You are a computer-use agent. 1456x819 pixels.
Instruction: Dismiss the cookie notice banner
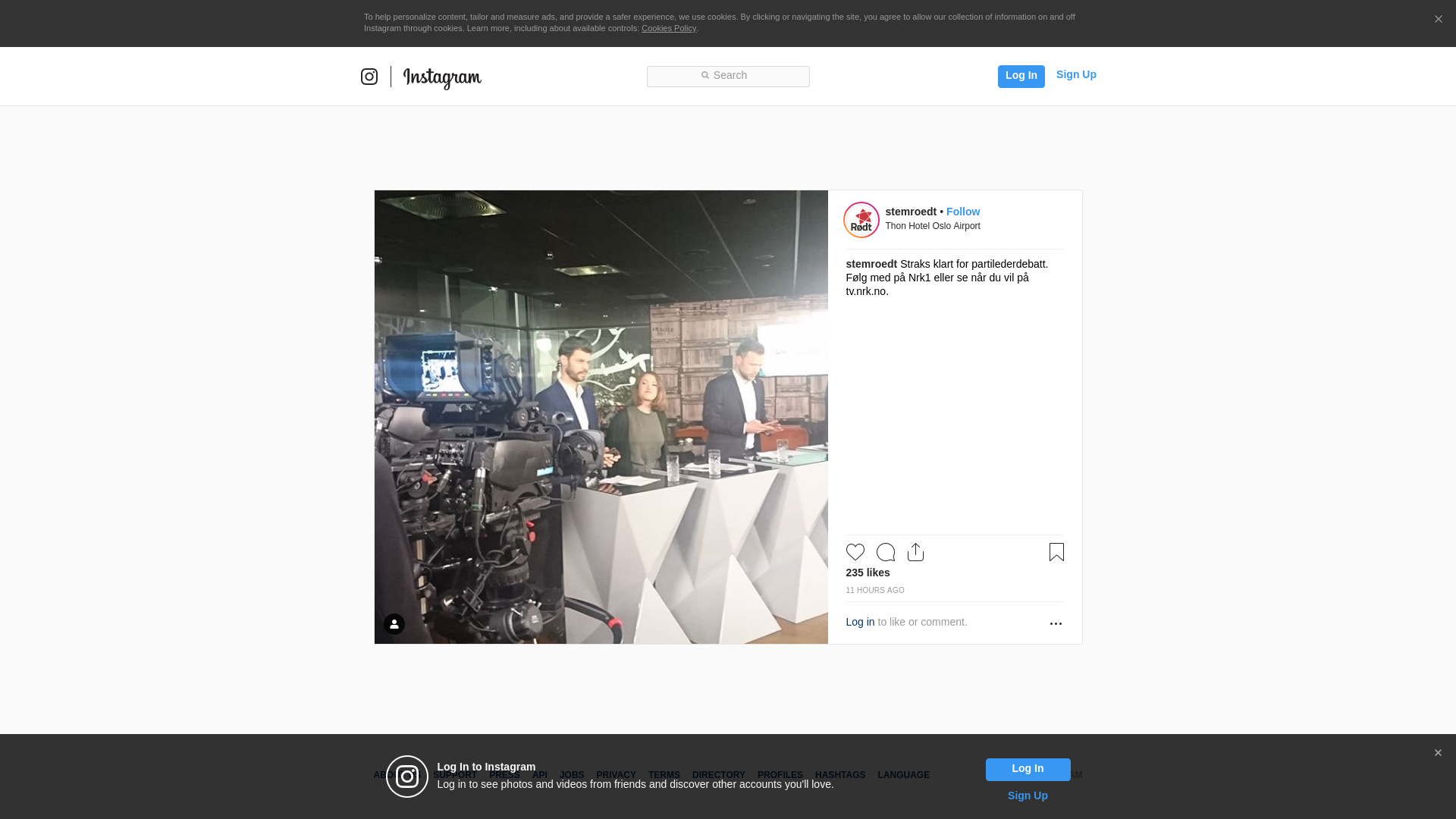tap(1438, 20)
